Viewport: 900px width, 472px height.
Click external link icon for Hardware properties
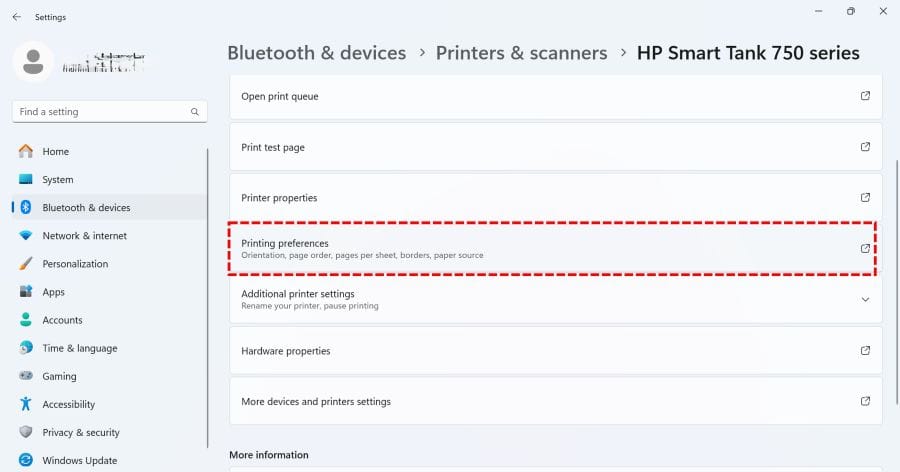(x=865, y=351)
